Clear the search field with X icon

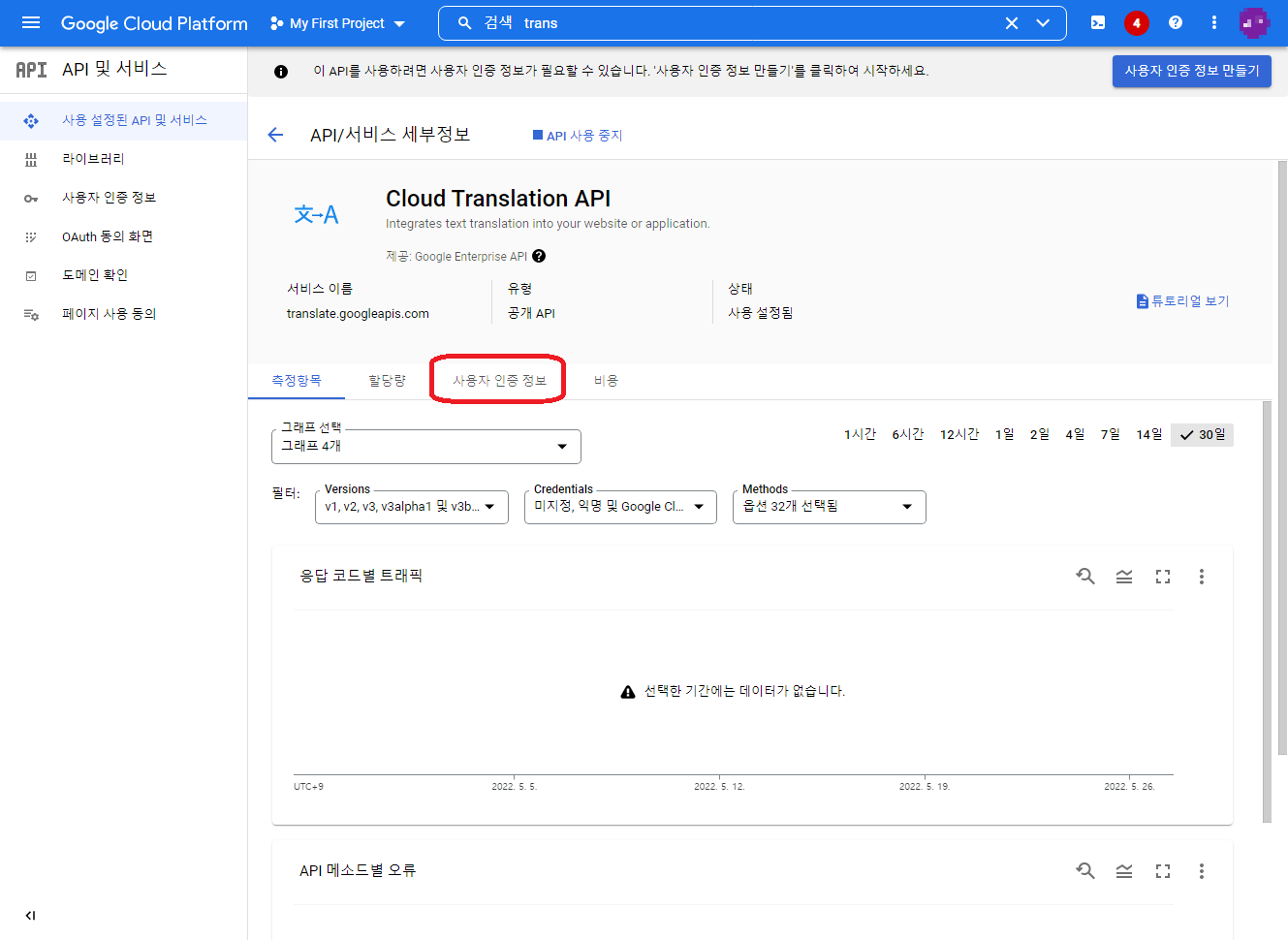coord(1012,23)
